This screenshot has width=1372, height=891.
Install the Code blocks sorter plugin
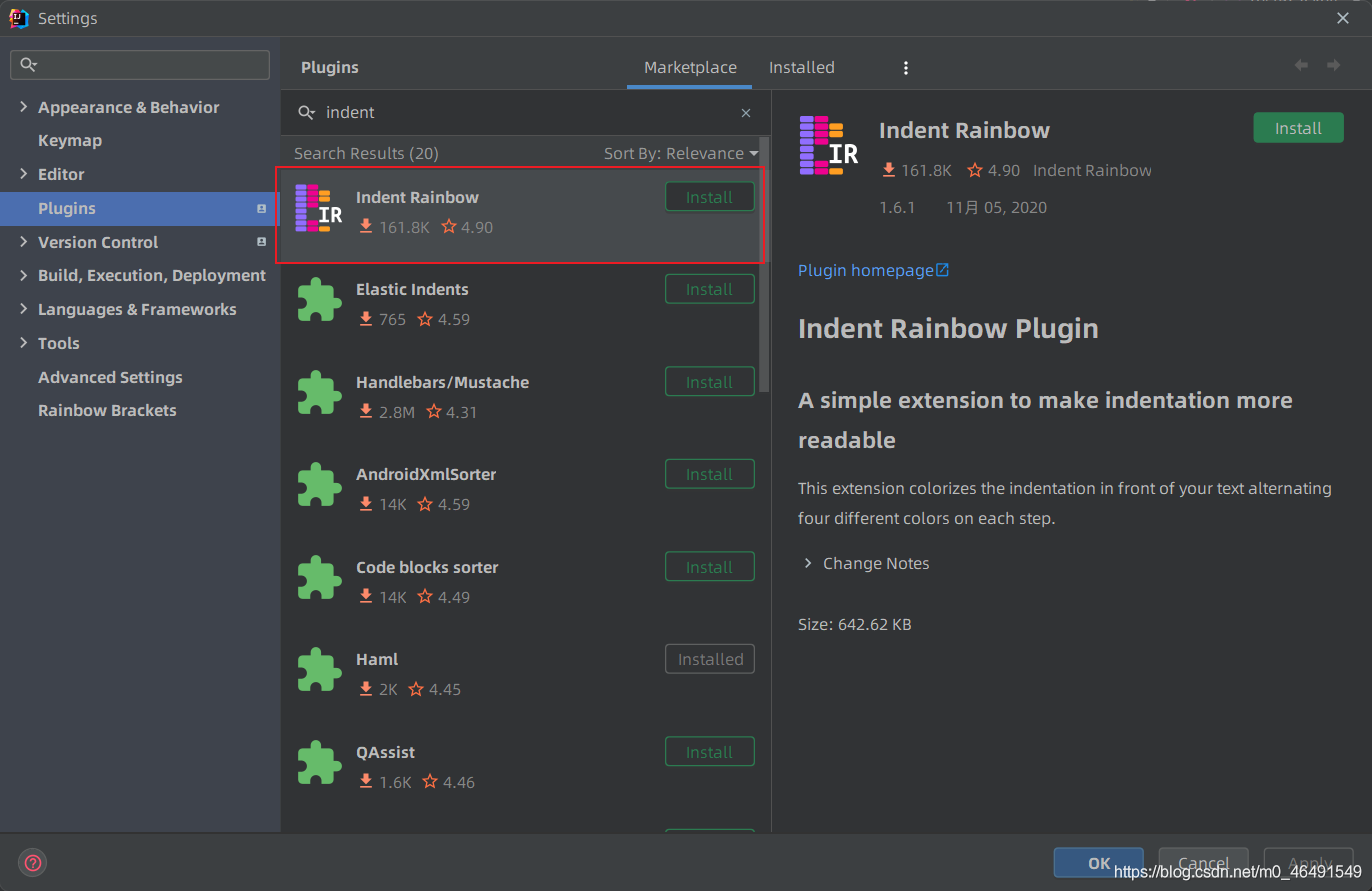[x=710, y=567]
